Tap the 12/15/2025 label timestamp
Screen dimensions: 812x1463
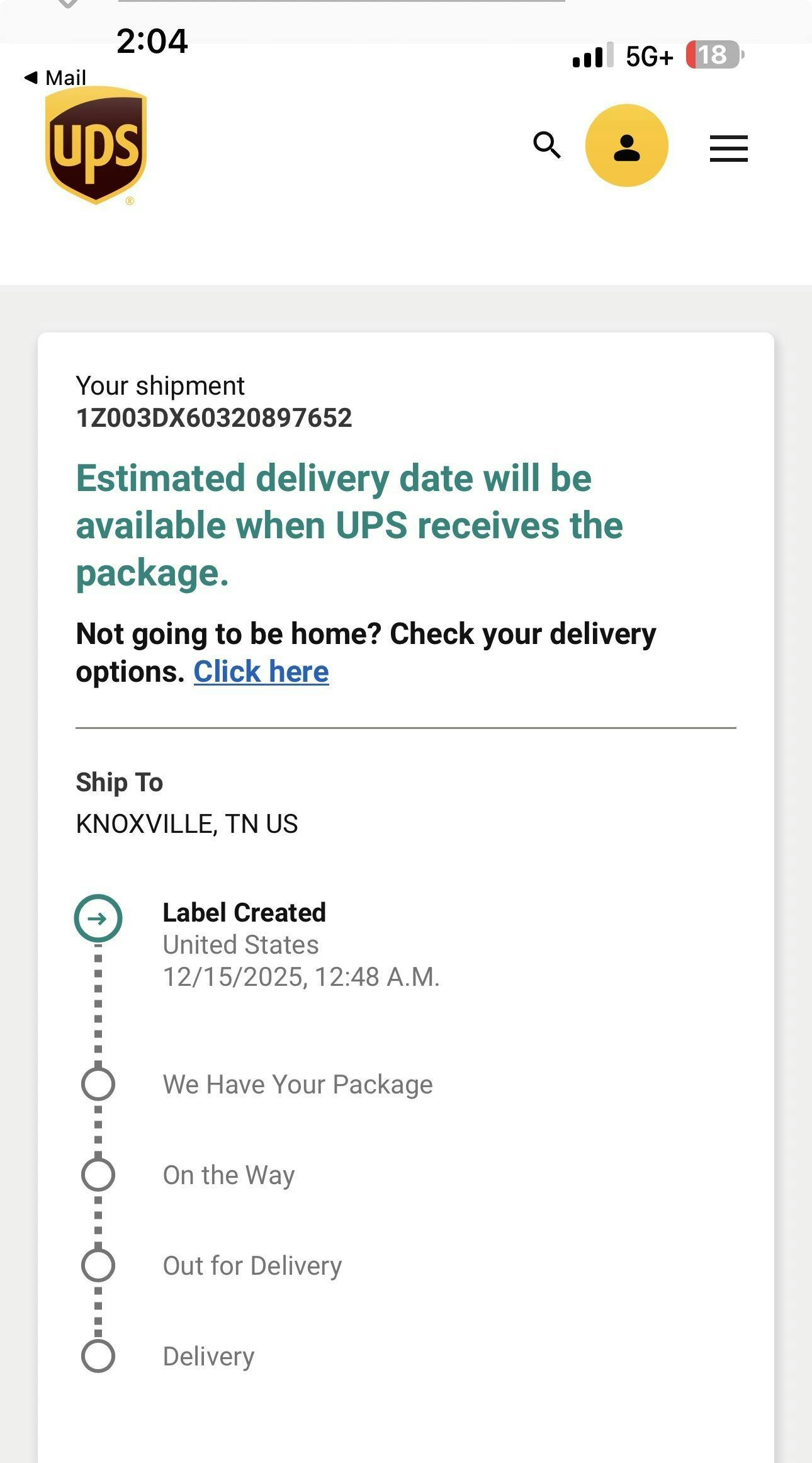(301, 977)
